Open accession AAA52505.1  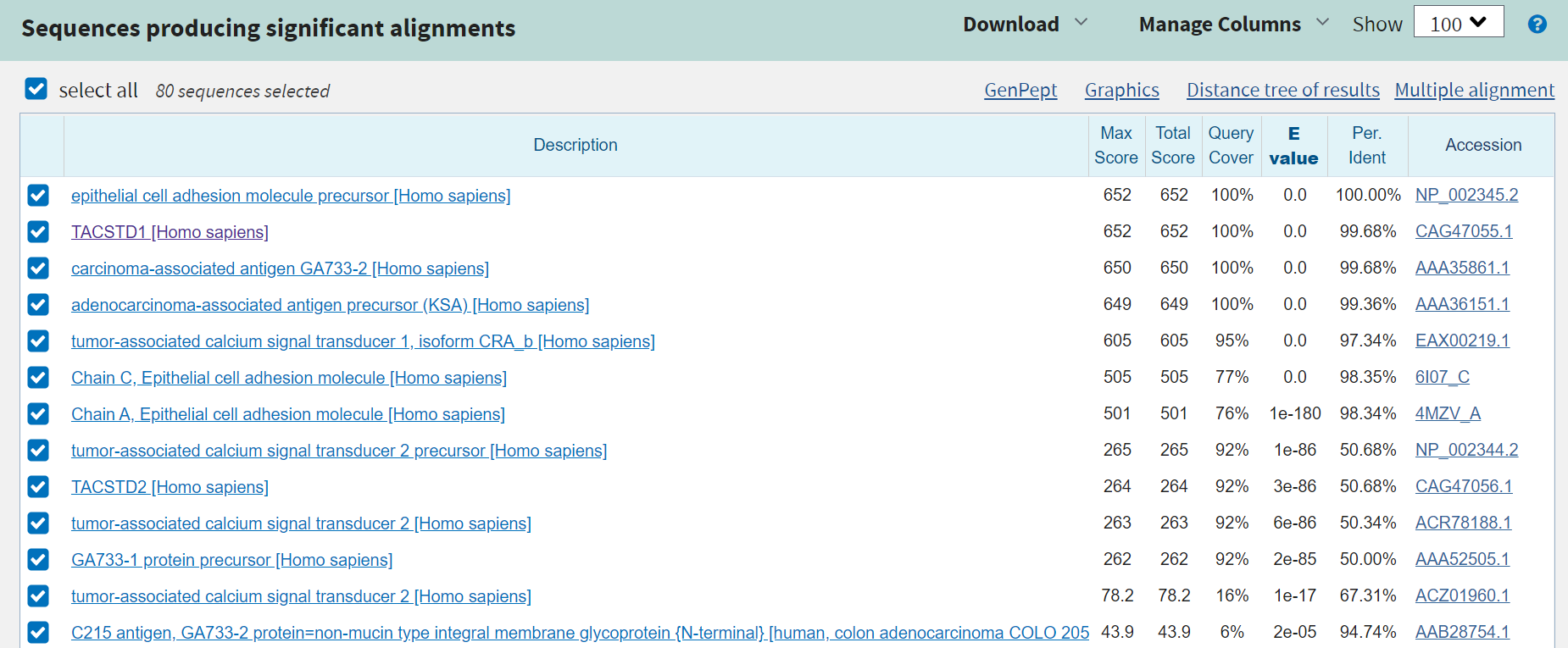[x=1462, y=559]
